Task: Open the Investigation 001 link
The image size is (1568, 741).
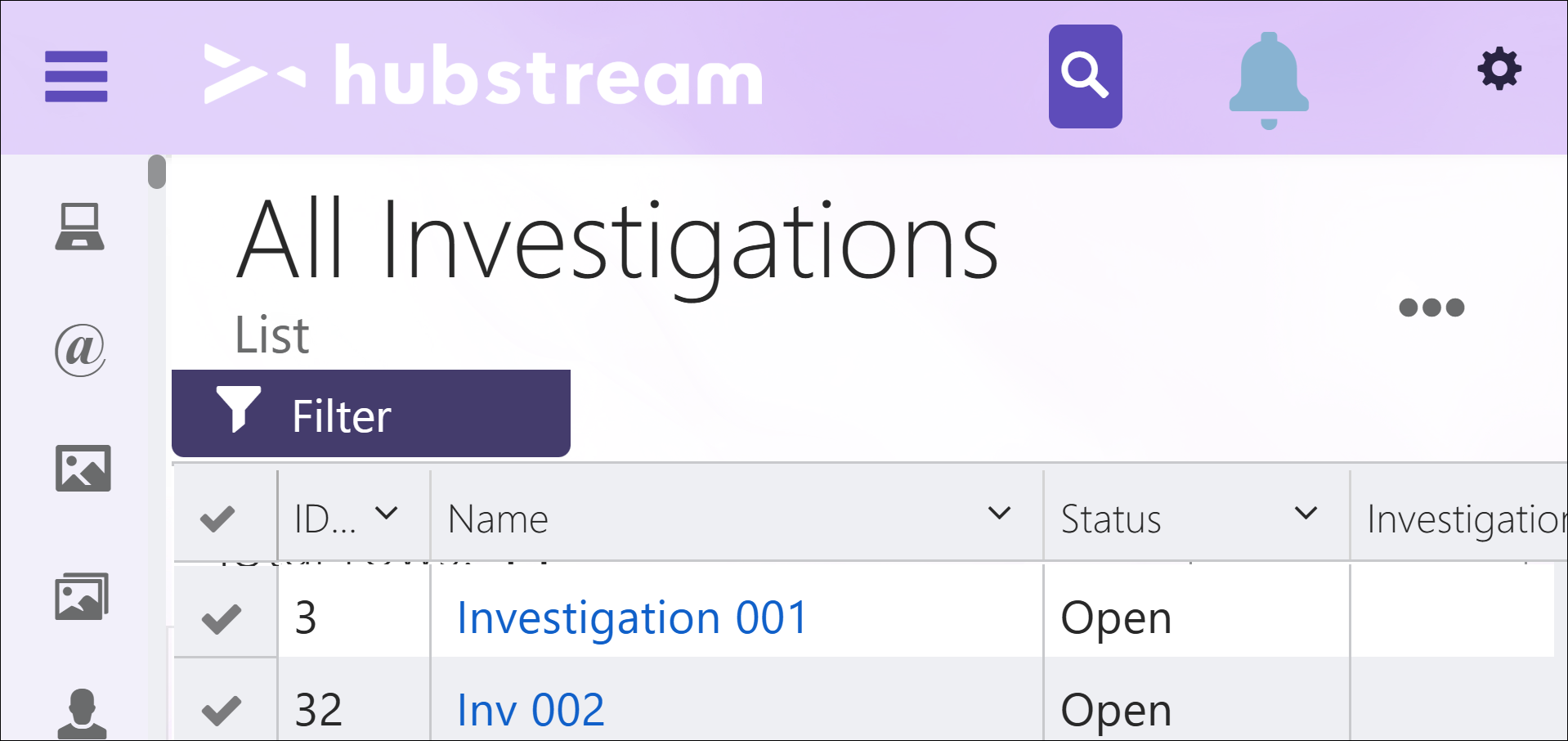Action: click(x=632, y=617)
